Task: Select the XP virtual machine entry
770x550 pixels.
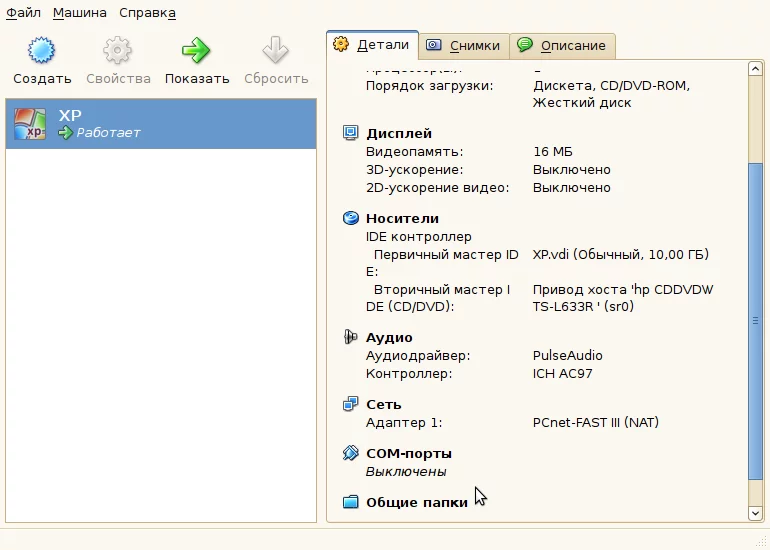Action: pyautogui.click(x=160, y=123)
